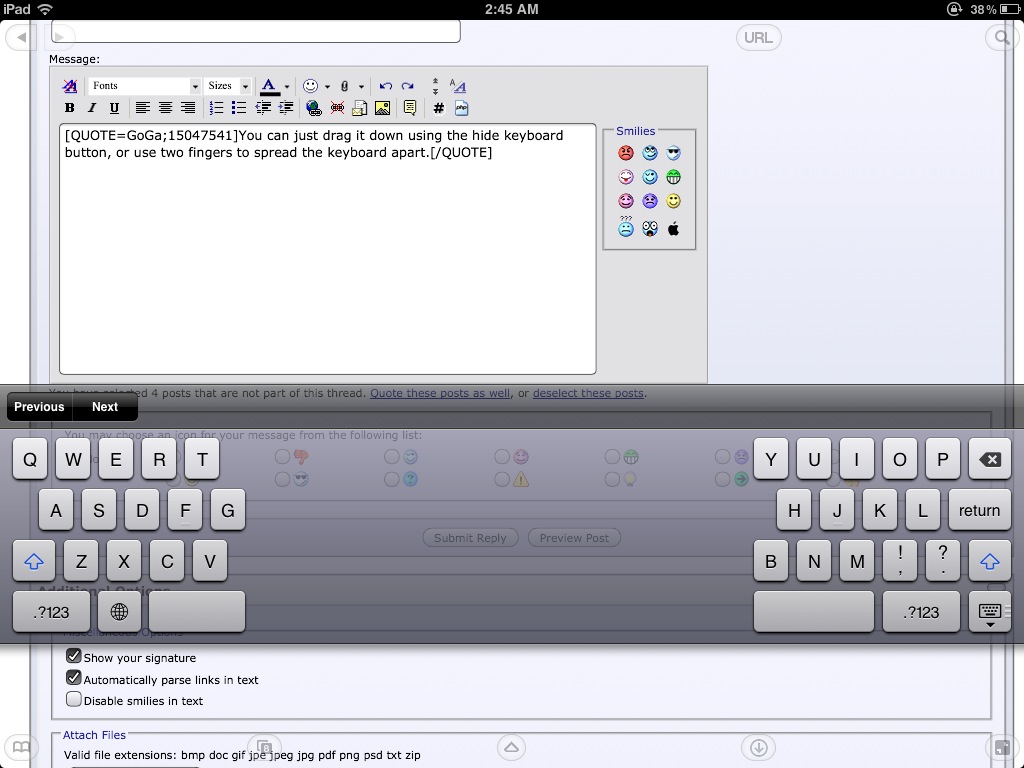Tap the globe language key

coord(119,612)
